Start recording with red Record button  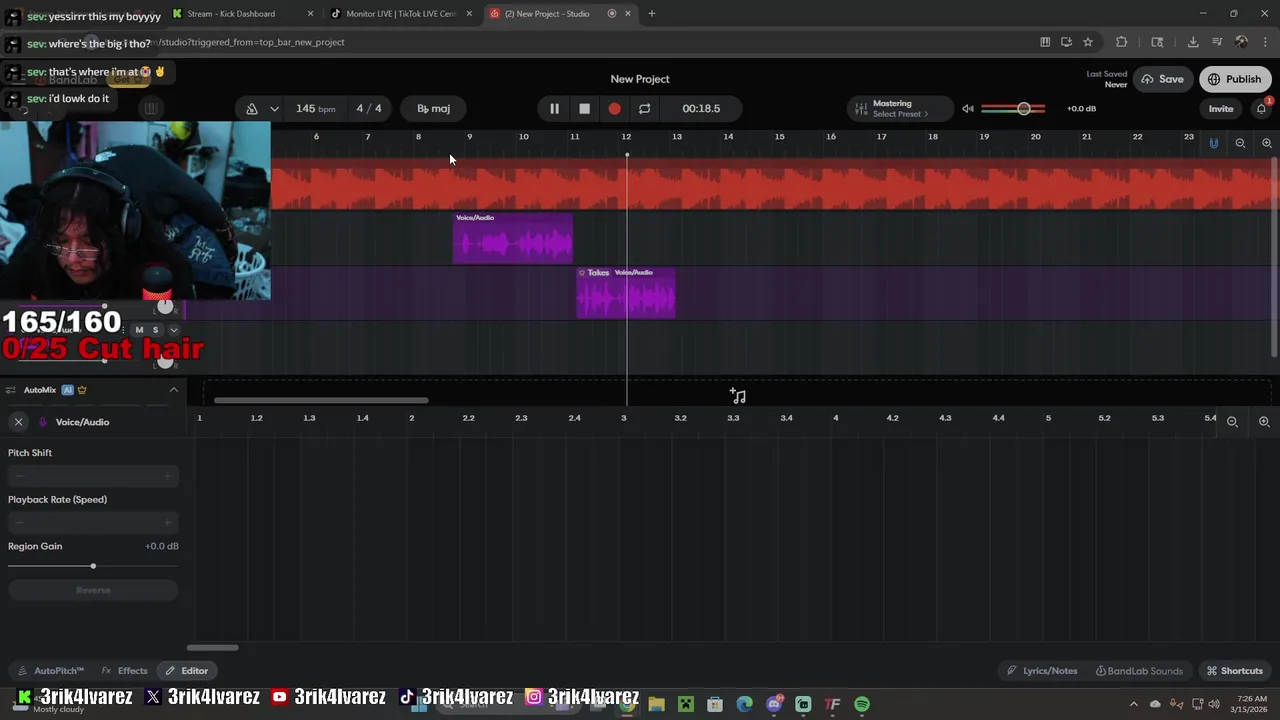(x=614, y=108)
